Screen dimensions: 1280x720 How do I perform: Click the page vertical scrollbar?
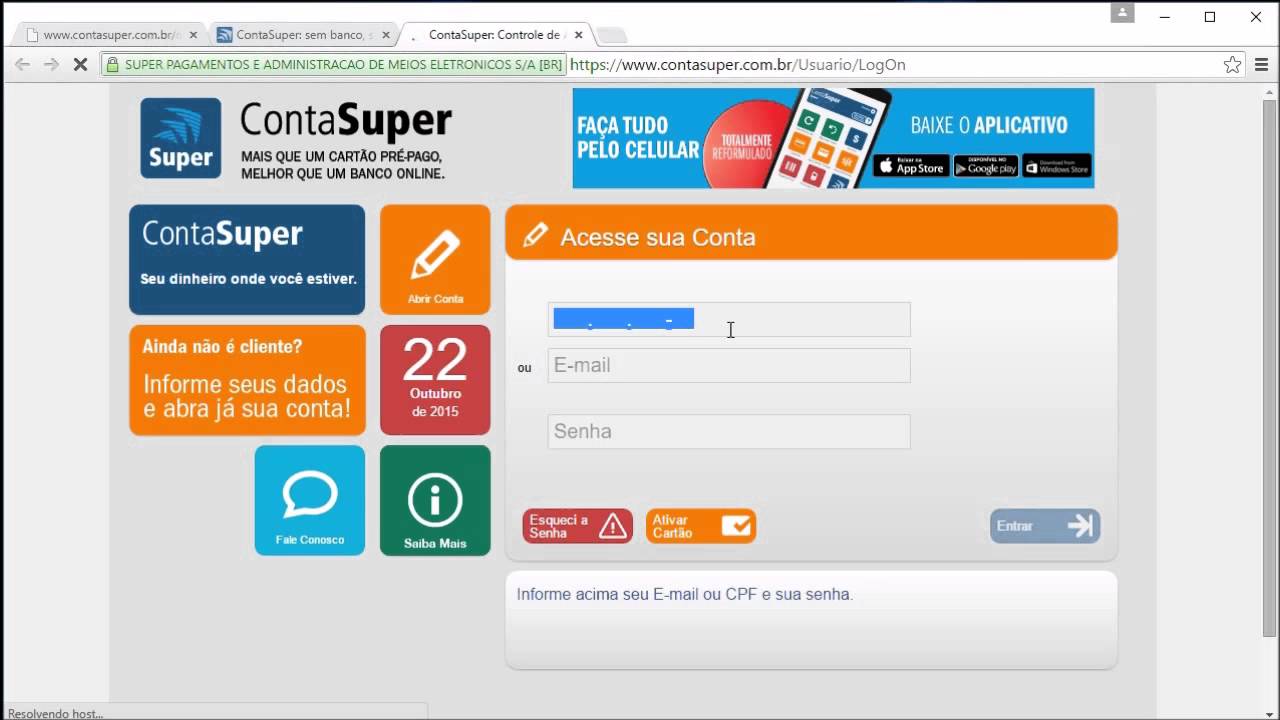click(1270, 368)
